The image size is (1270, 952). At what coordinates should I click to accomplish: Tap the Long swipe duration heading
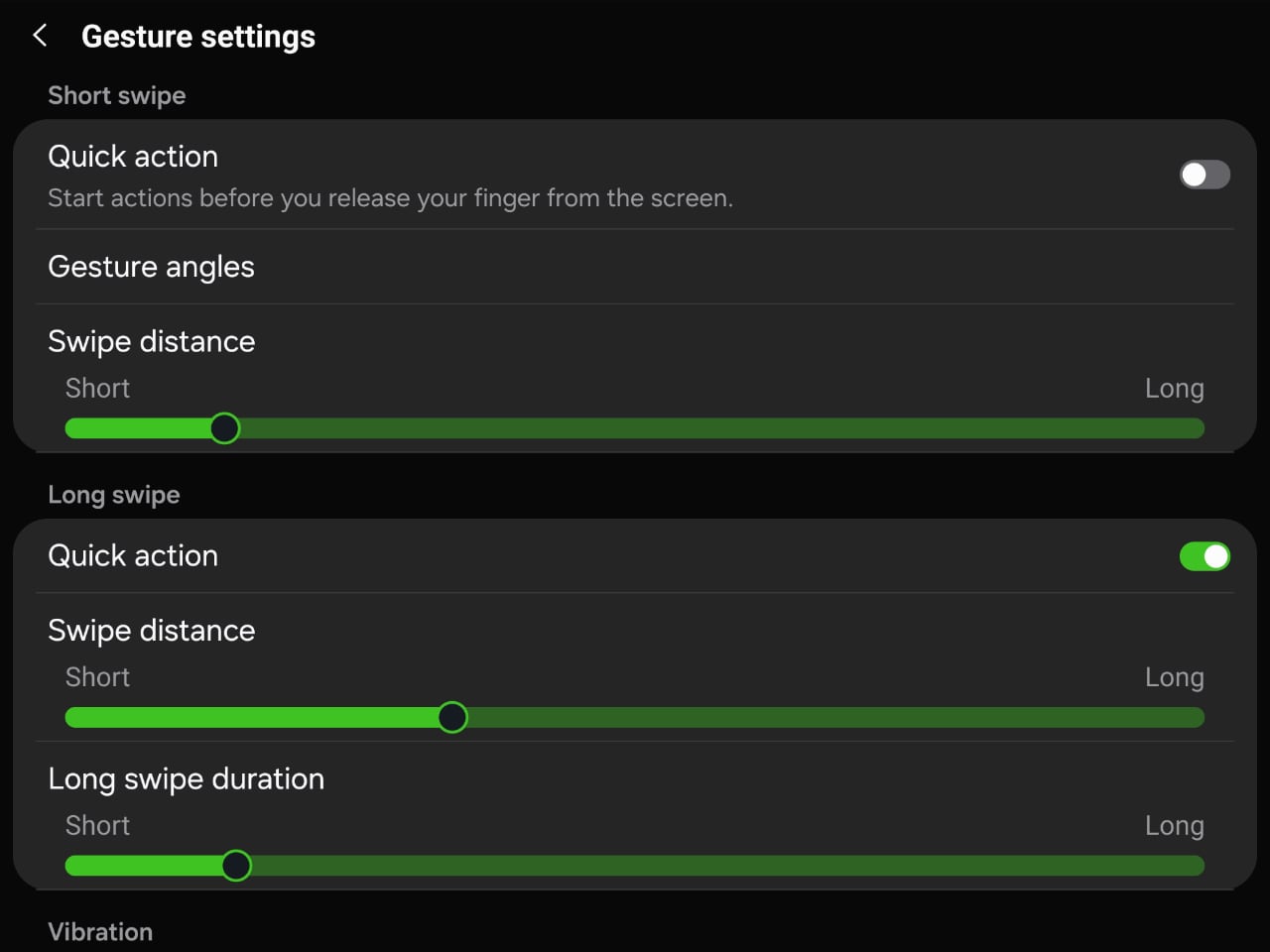(187, 779)
